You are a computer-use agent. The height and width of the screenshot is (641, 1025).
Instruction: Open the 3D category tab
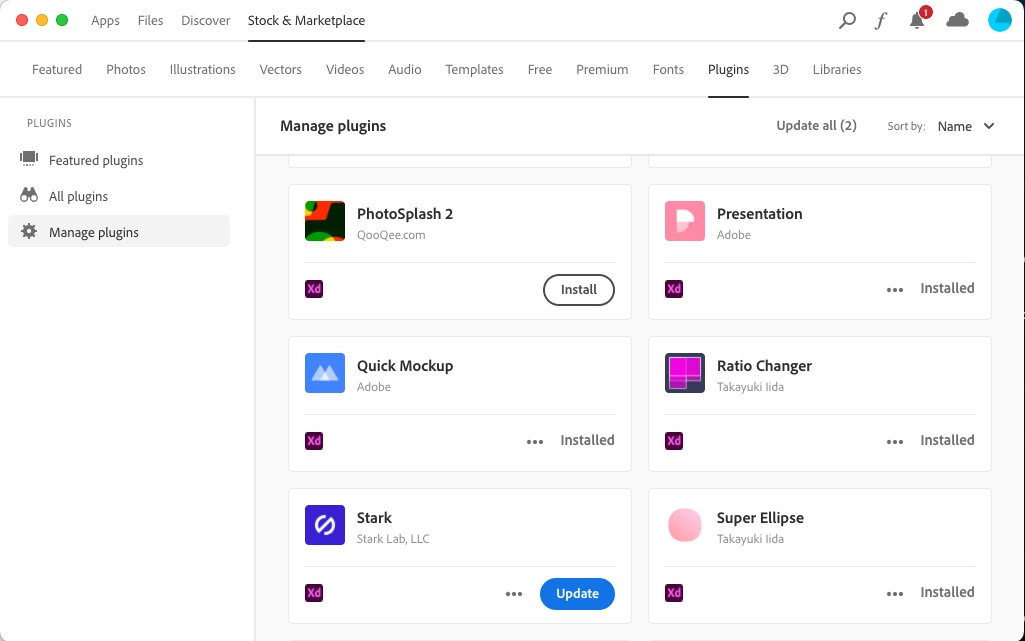[x=781, y=69]
